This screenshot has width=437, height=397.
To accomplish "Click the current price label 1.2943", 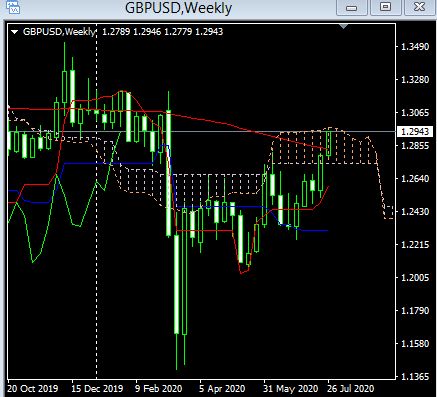I will pyautogui.click(x=415, y=132).
